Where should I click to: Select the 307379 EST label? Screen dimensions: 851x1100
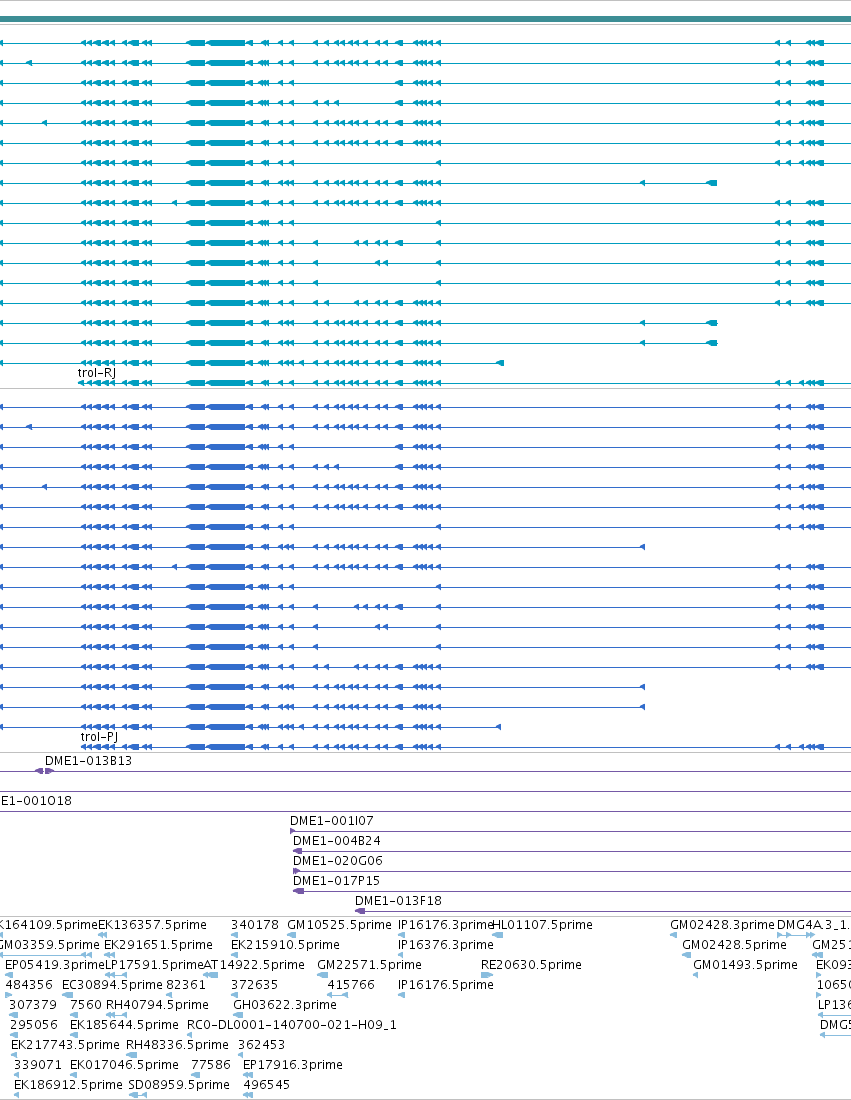tap(33, 1005)
